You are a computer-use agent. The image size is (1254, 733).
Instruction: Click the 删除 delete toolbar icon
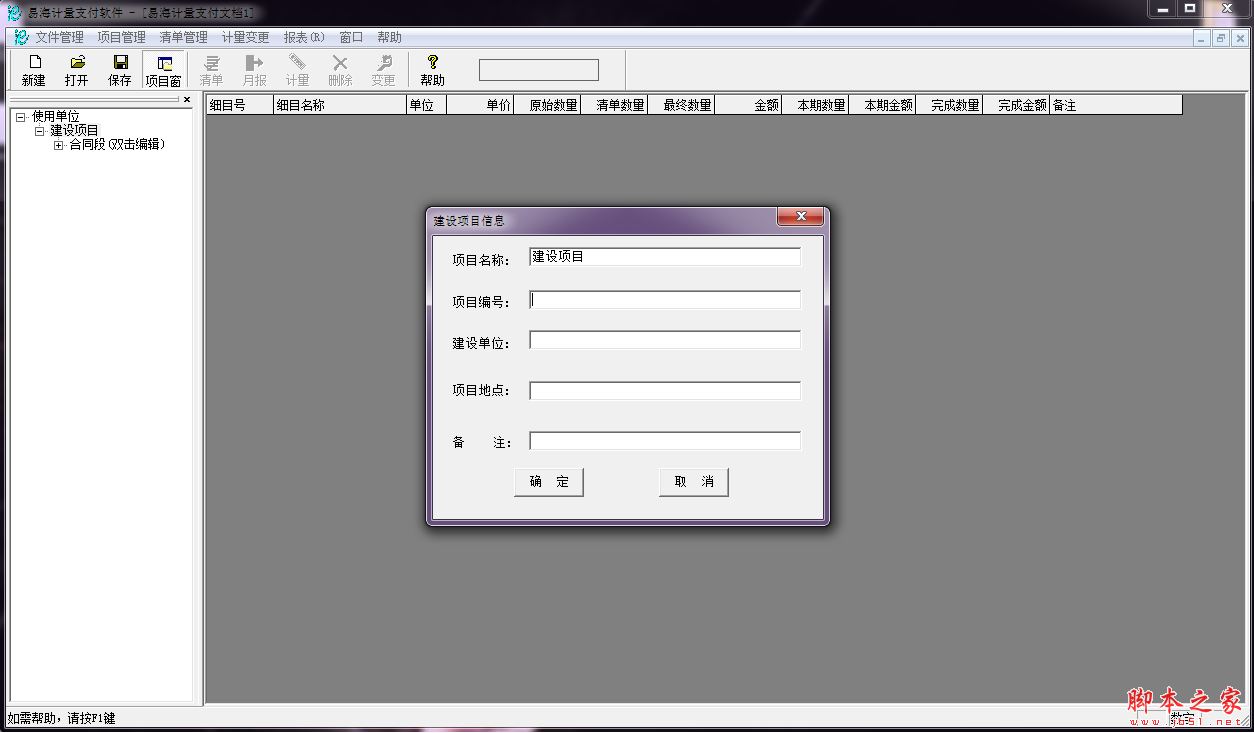[x=340, y=70]
